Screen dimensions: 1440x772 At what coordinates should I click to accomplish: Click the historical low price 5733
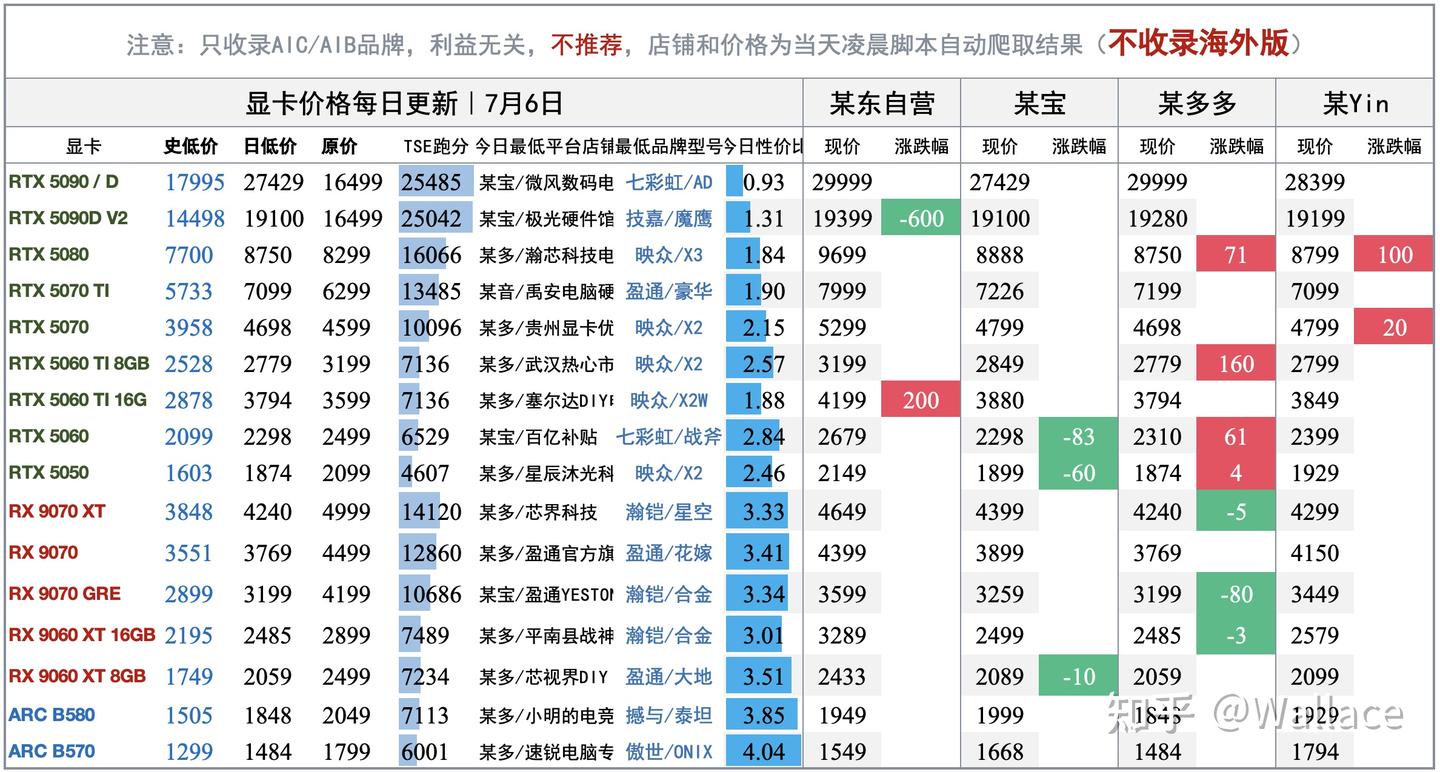coord(189,292)
